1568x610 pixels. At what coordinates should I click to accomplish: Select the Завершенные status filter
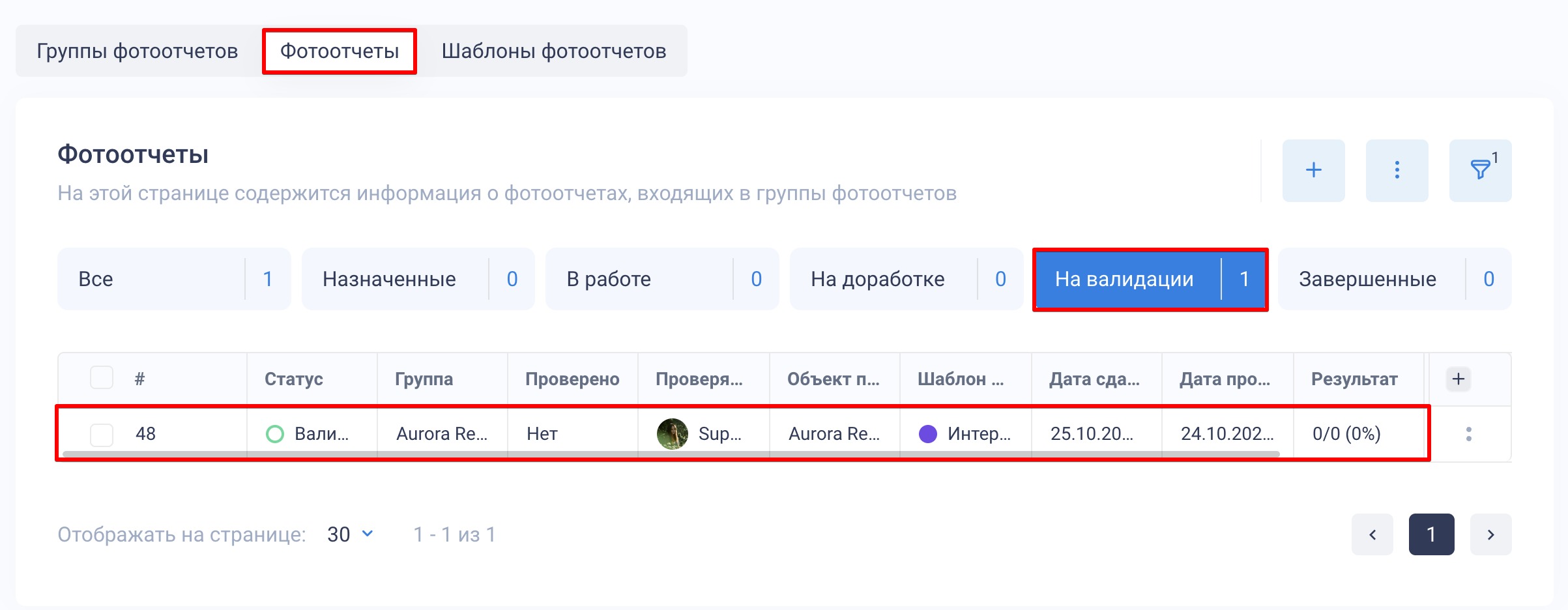pos(1394,279)
